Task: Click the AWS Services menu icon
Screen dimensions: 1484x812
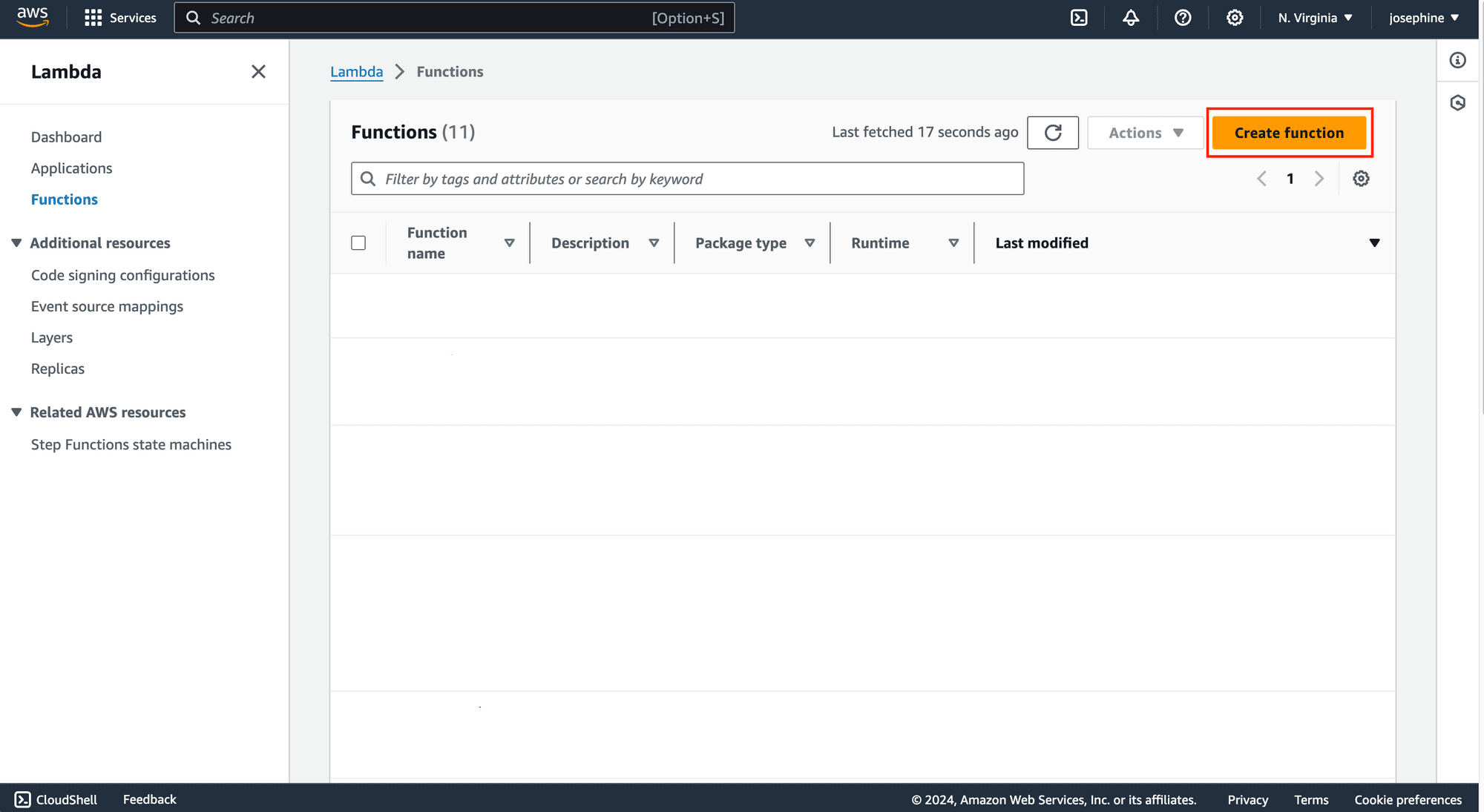Action: (91, 17)
